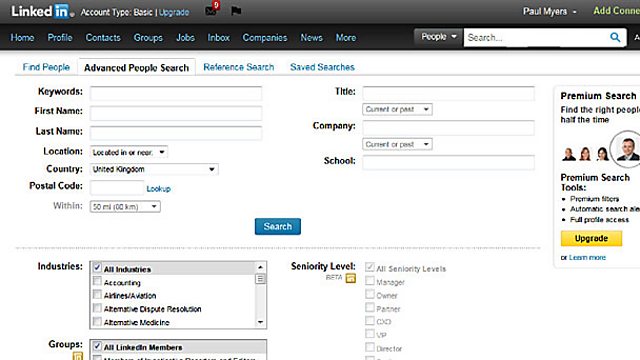
Task: Click the LinkedIn logo
Action: [42, 11]
